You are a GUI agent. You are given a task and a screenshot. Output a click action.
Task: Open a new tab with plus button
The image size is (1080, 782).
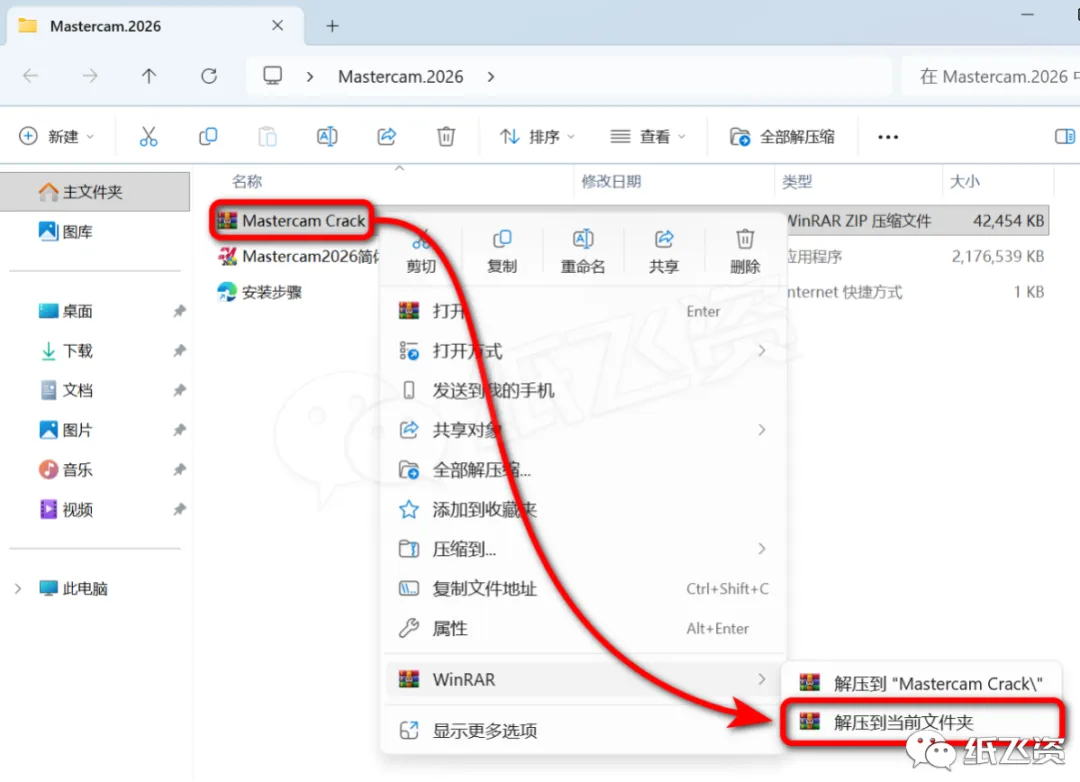click(x=332, y=26)
